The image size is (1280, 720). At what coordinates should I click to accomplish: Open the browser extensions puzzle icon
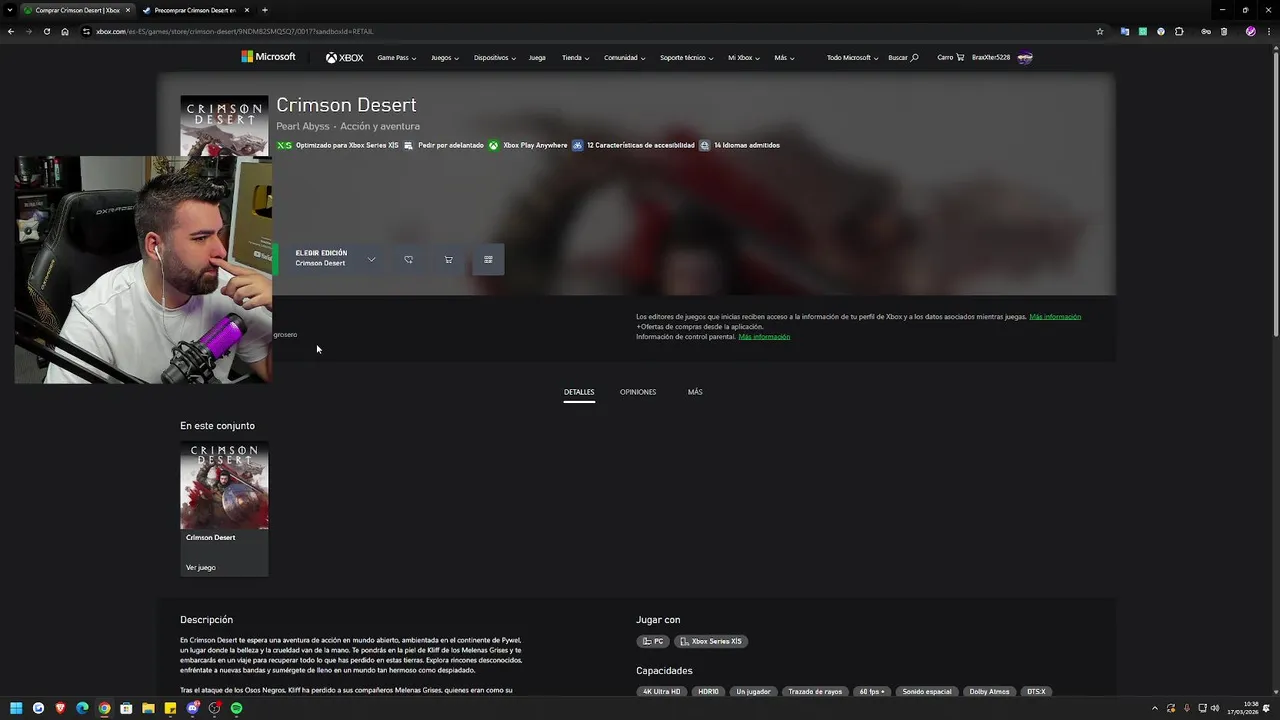pos(1179,31)
